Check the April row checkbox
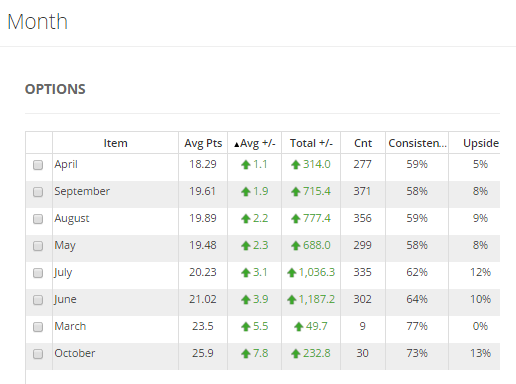Screen dimensions: 516x384 point(38,165)
